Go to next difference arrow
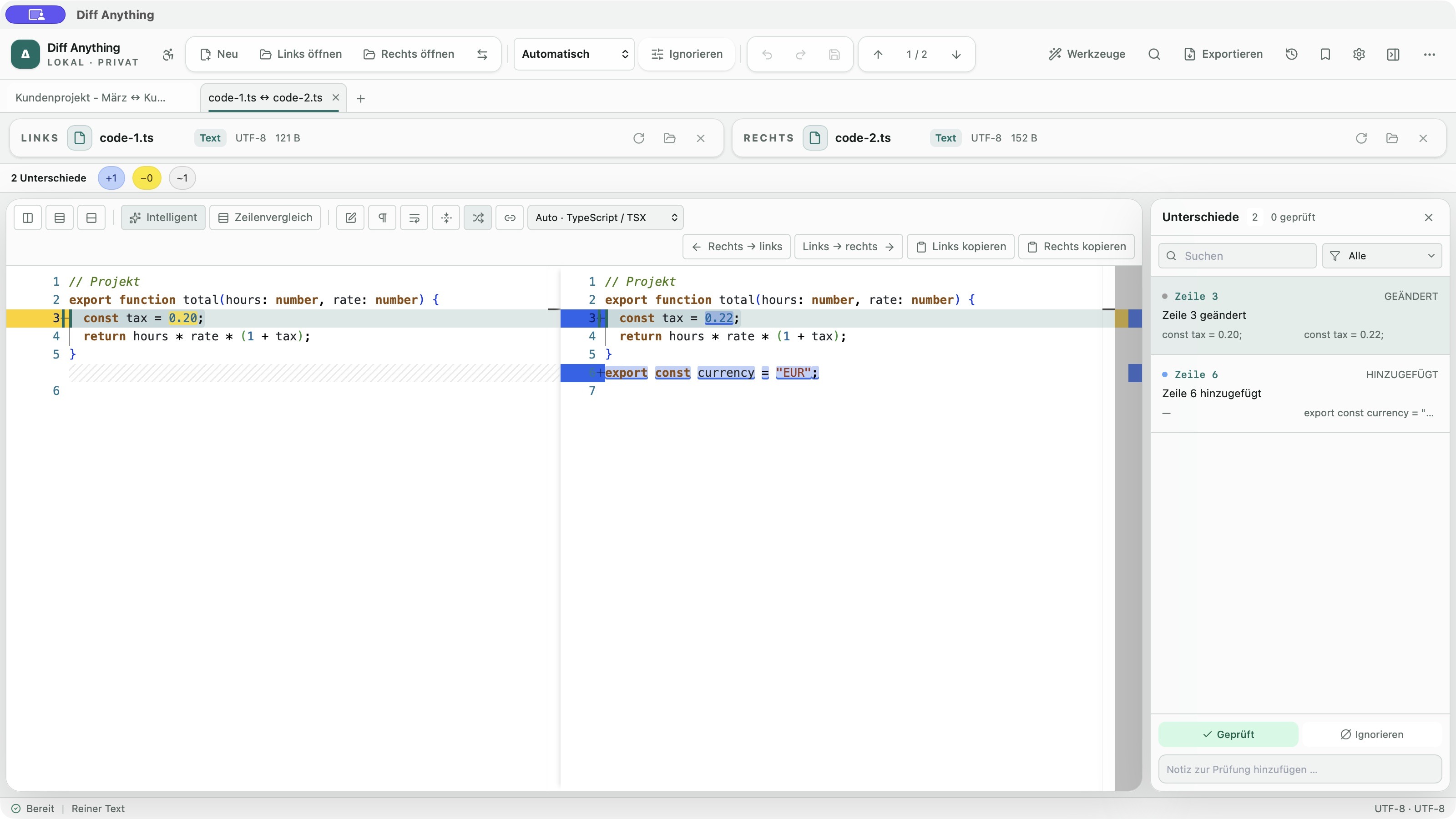This screenshot has width=1456, height=819. (x=956, y=54)
